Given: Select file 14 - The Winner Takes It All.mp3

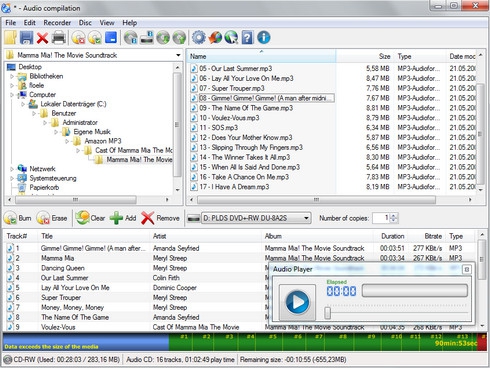Looking at the screenshot, I should [x=245, y=157].
